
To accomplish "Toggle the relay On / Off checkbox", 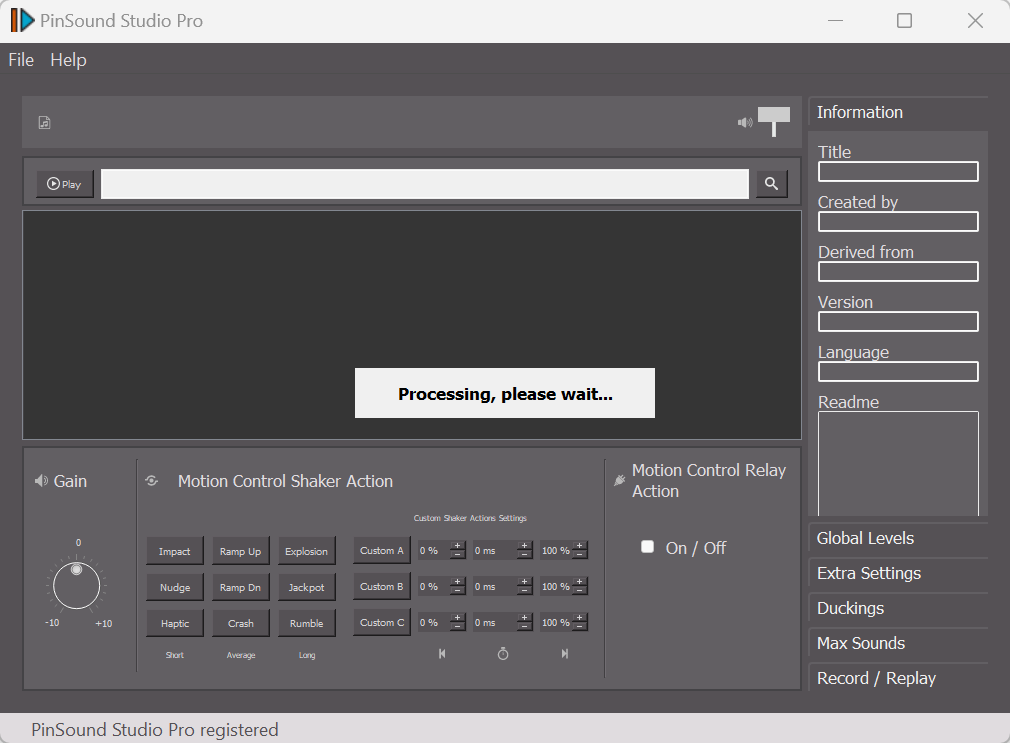I will click(647, 547).
